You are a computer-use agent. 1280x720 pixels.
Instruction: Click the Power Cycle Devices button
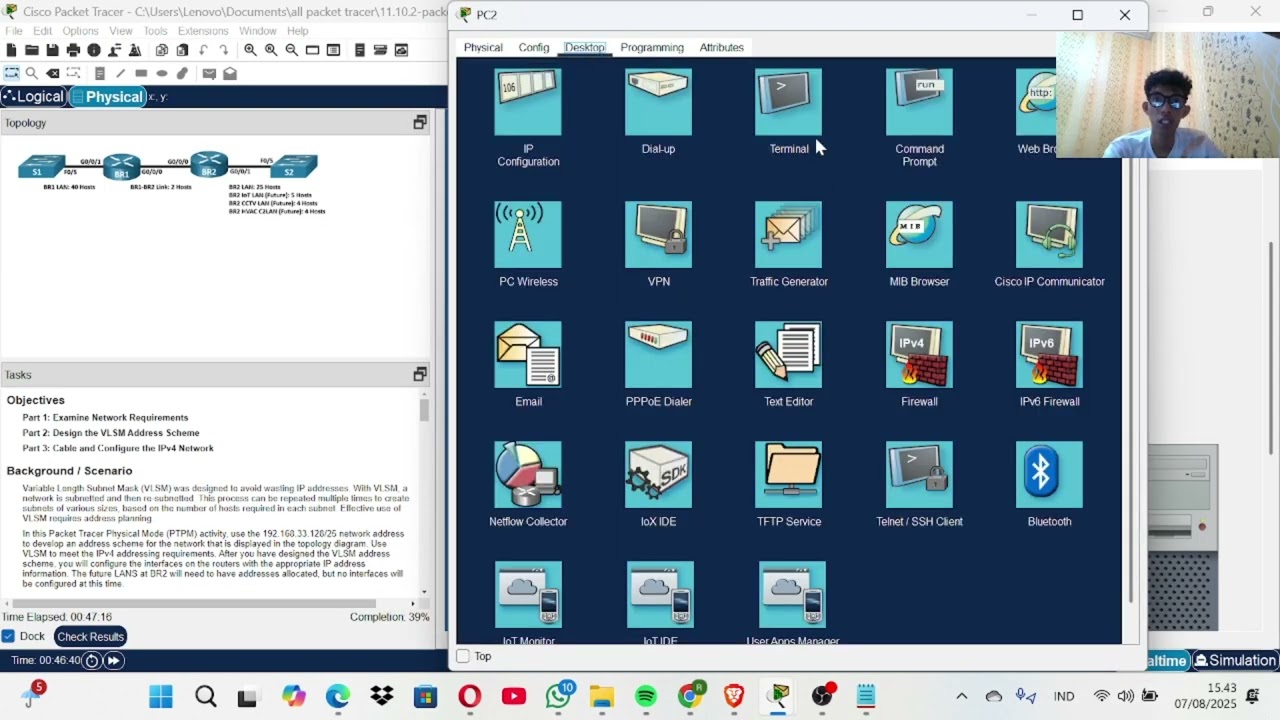tap(92, 660)
